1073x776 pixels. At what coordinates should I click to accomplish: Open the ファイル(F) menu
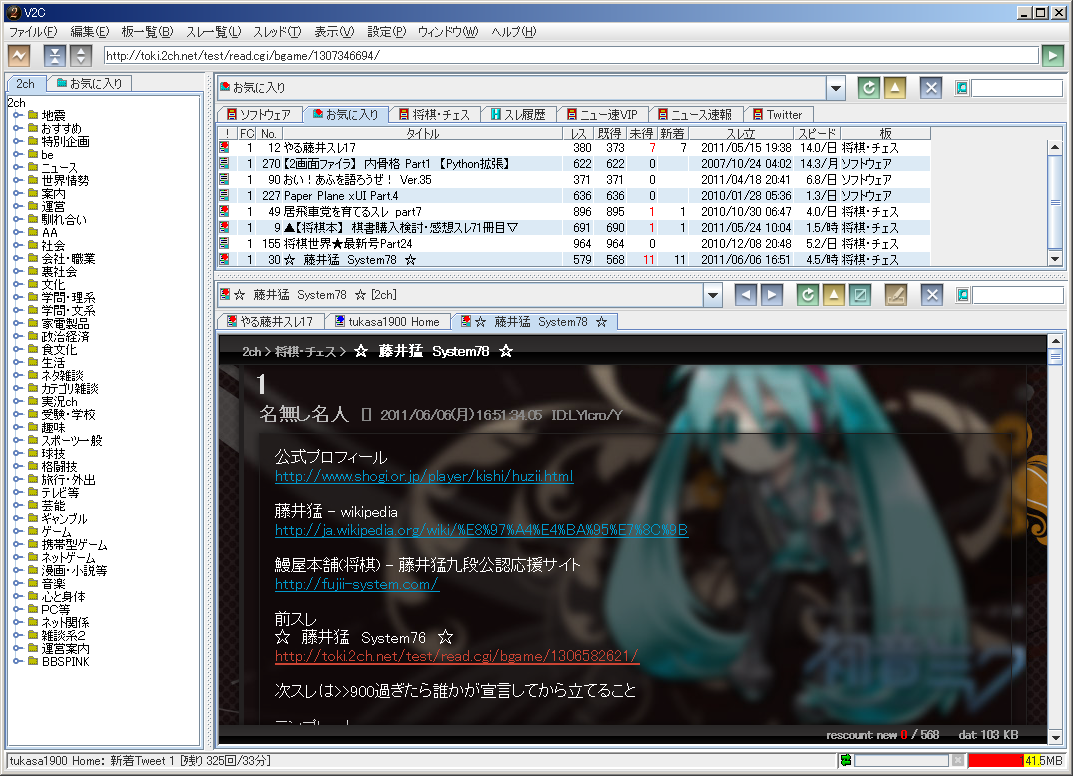tap(34, 31)
